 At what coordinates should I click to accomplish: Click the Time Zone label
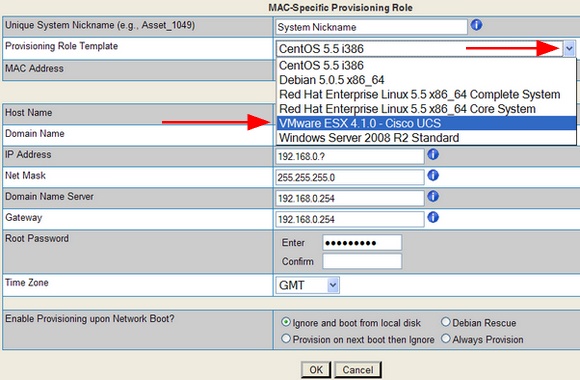point(27,283)
